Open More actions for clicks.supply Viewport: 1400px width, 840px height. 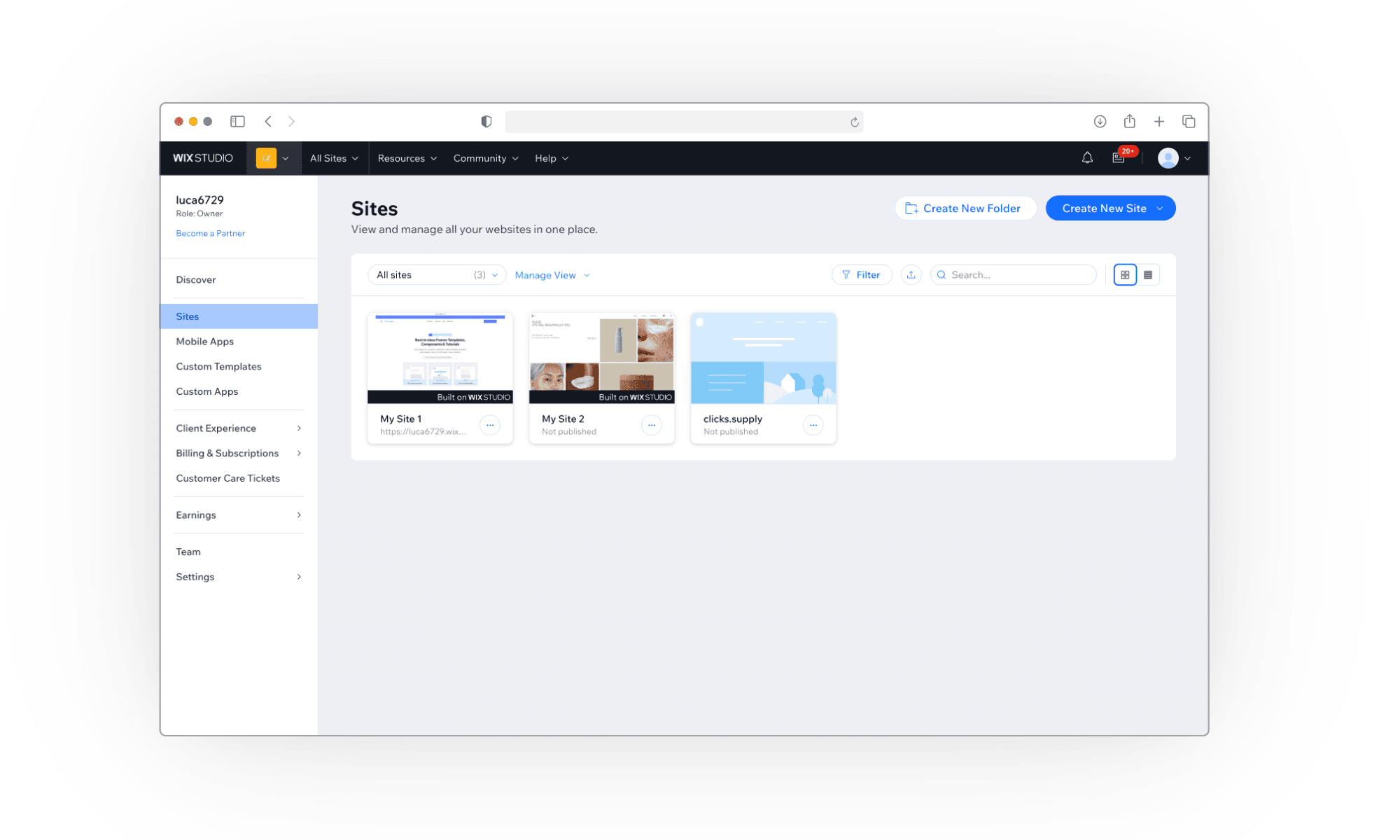(x=813, y=425)
